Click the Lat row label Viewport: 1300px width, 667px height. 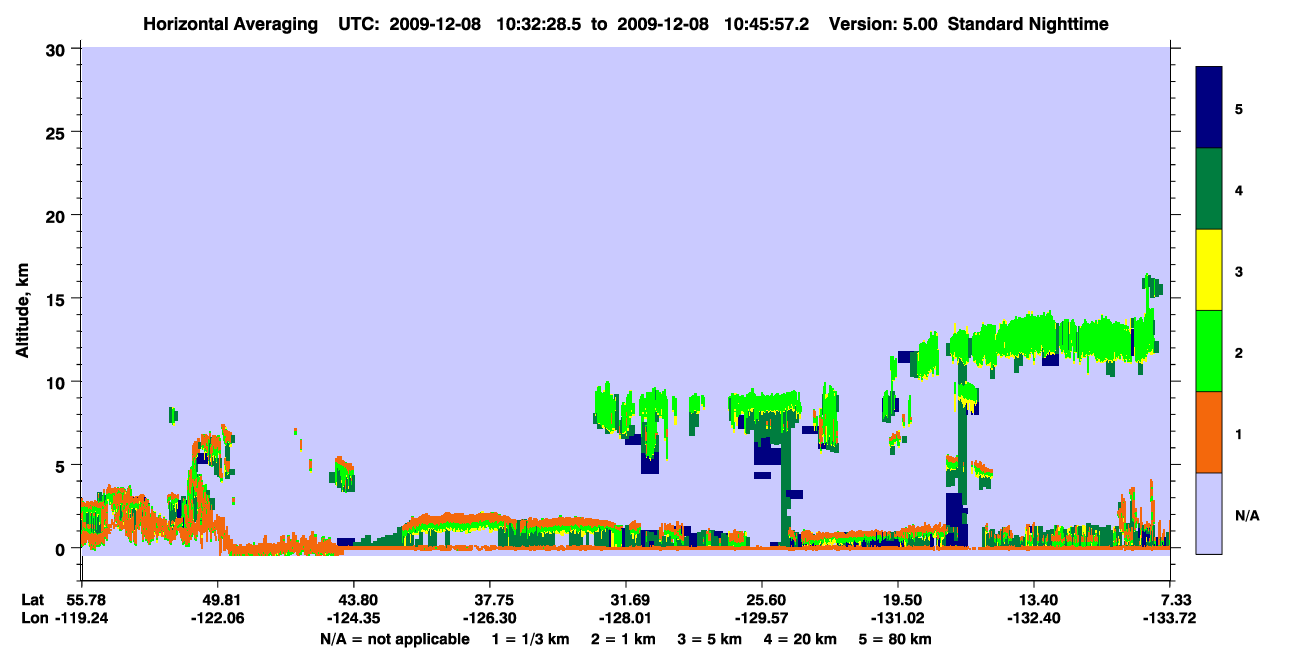[33, 600]
